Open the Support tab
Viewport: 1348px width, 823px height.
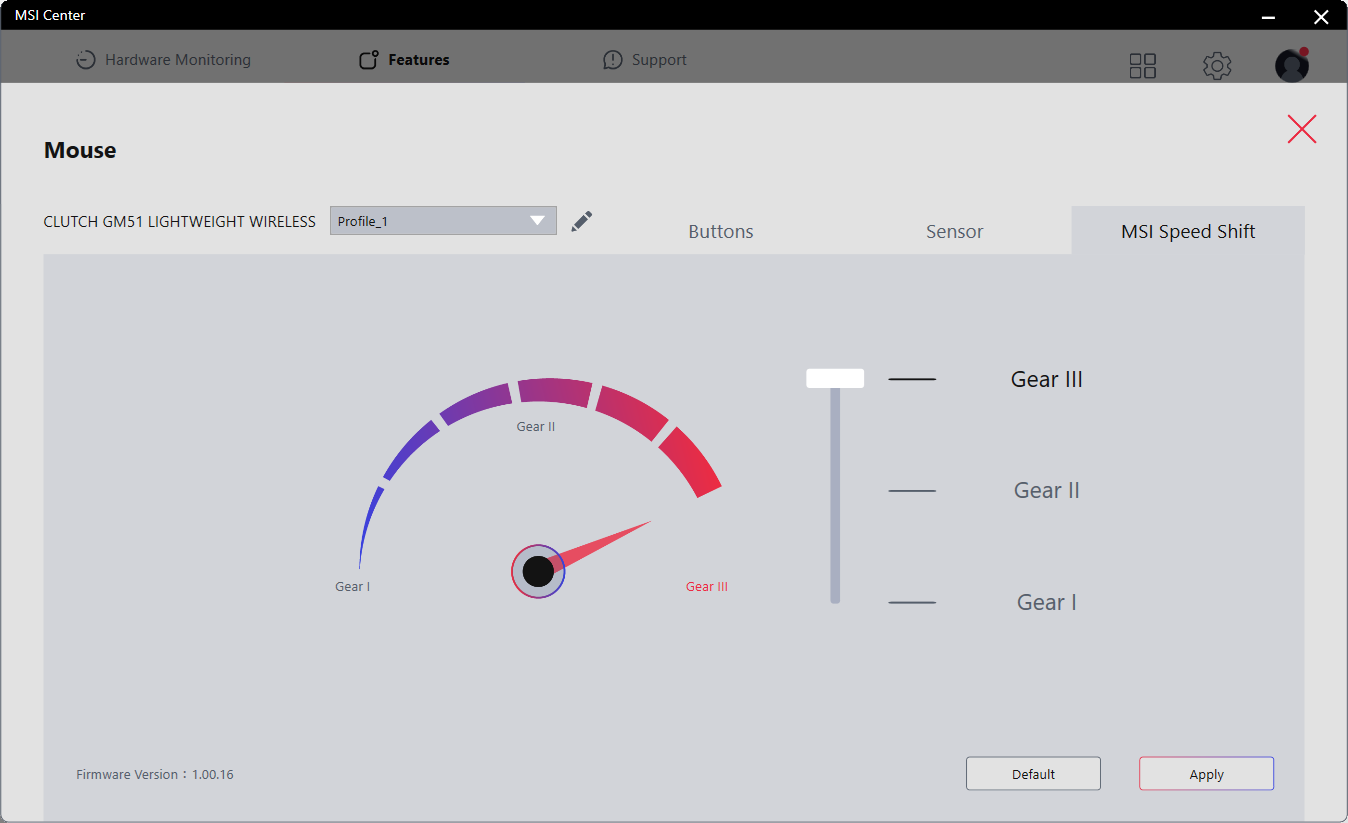point(644,60)
